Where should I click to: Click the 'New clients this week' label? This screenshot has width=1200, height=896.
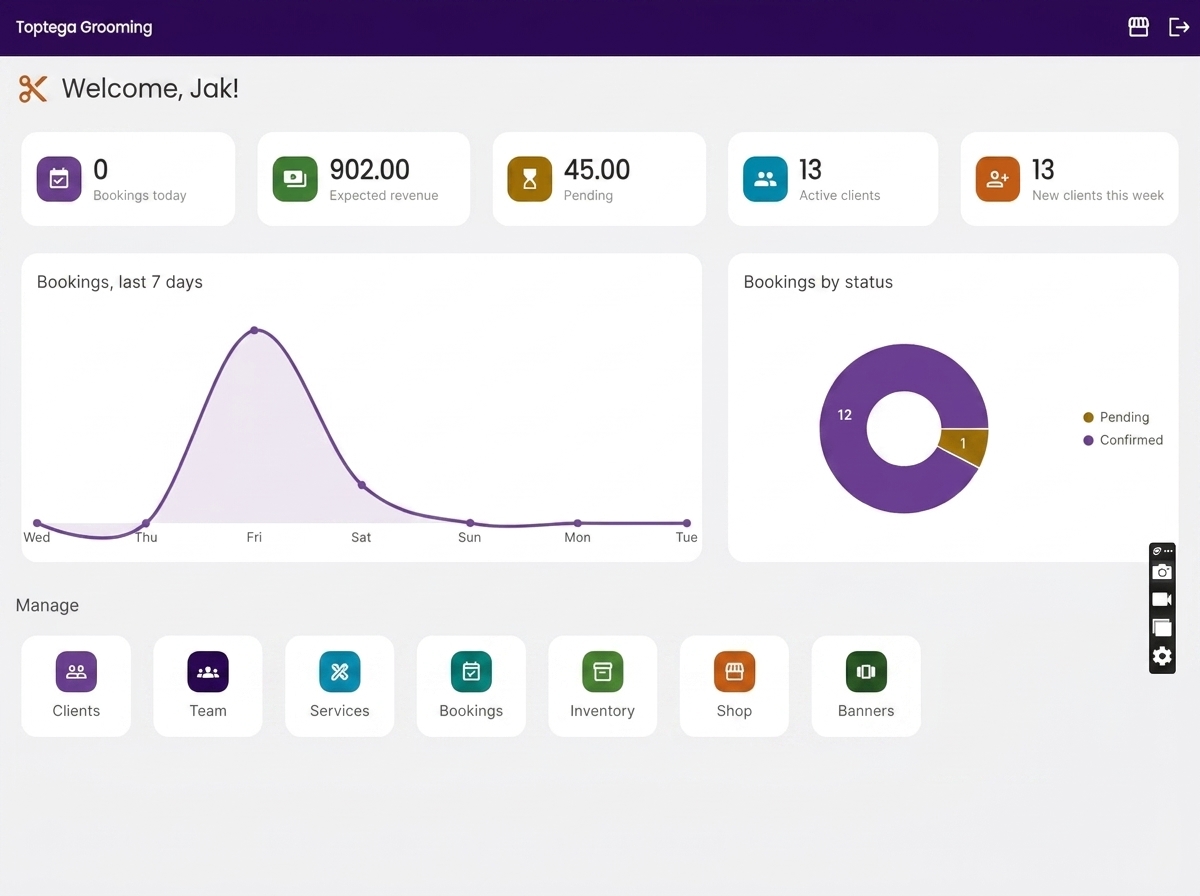point(1098,196)
